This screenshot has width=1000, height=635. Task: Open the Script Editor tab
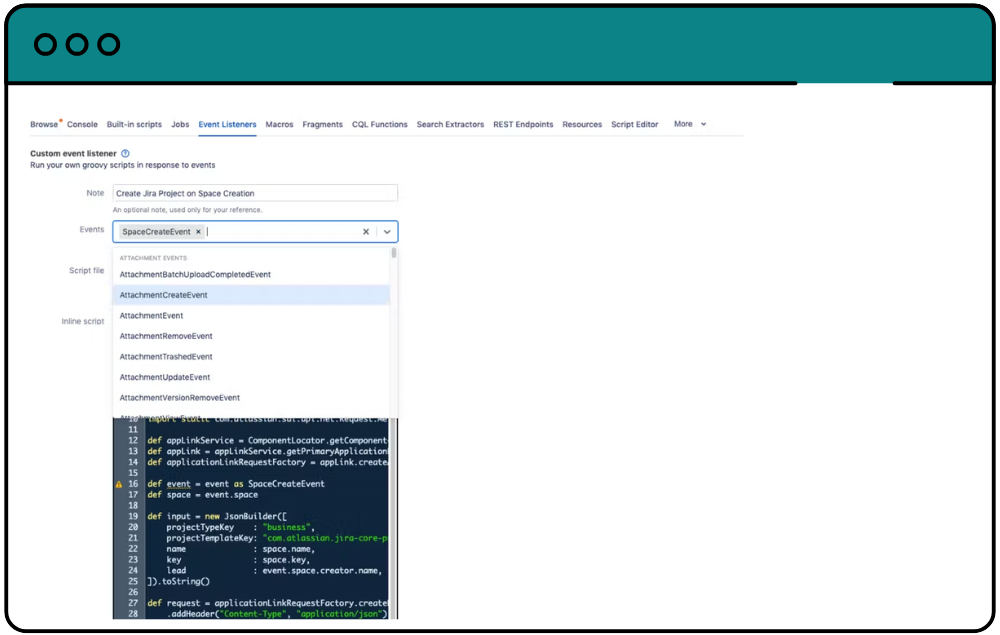(x=635, y=124)
